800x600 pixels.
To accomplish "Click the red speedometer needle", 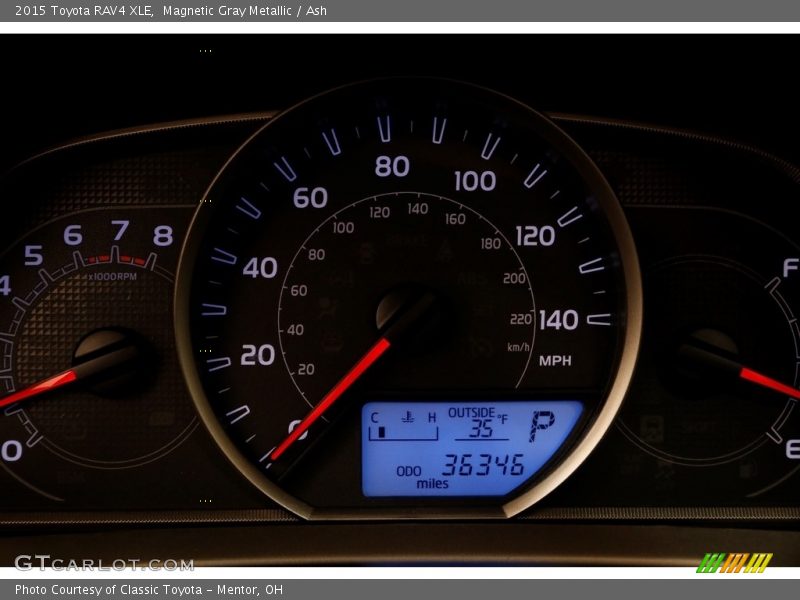I will click(331, 398).
